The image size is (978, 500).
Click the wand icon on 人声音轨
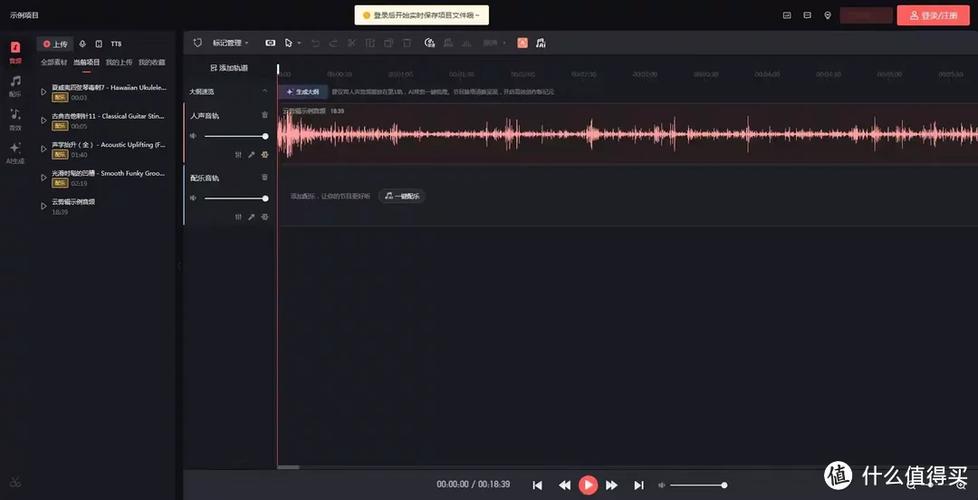pyautogui.click(x=251, y=155)
